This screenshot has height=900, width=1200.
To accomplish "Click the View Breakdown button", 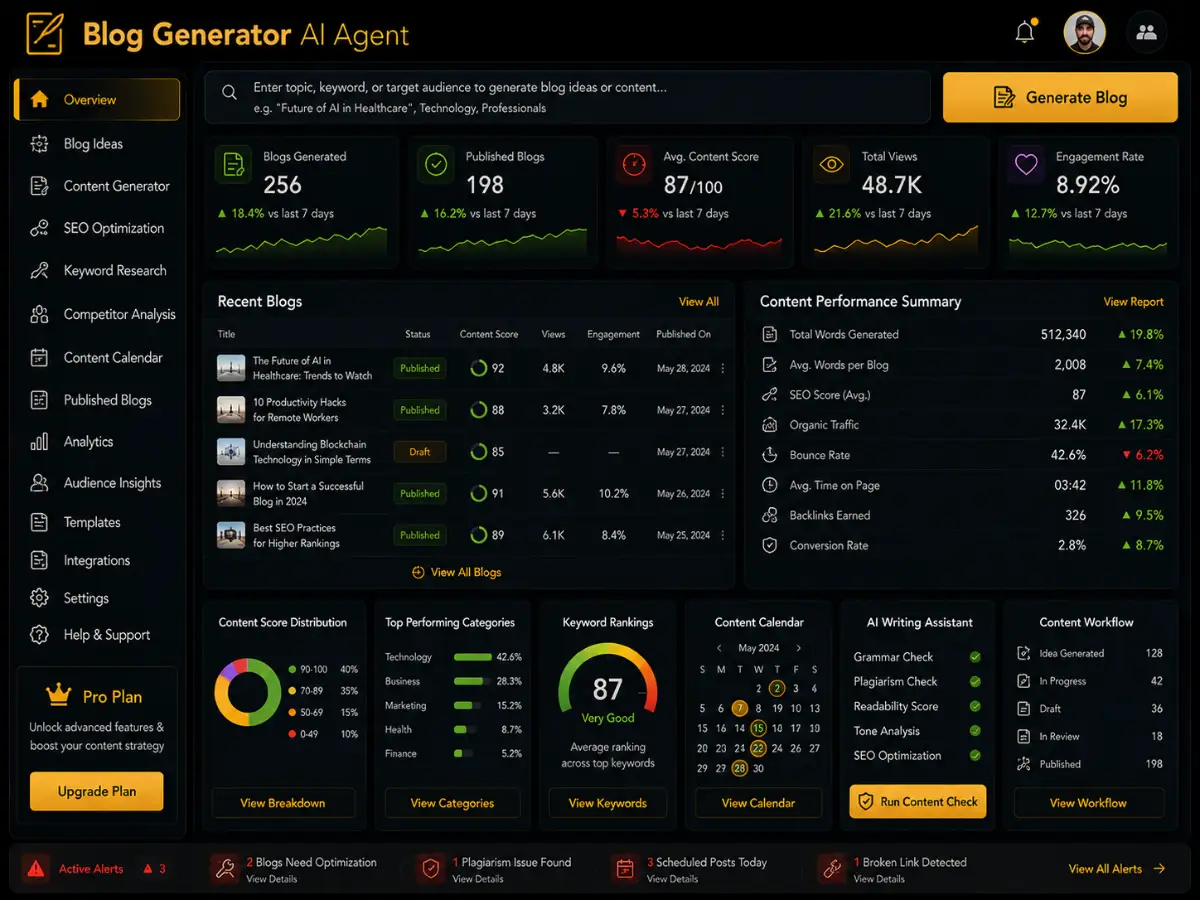I will pyautogui.click(x=283, y=803).
